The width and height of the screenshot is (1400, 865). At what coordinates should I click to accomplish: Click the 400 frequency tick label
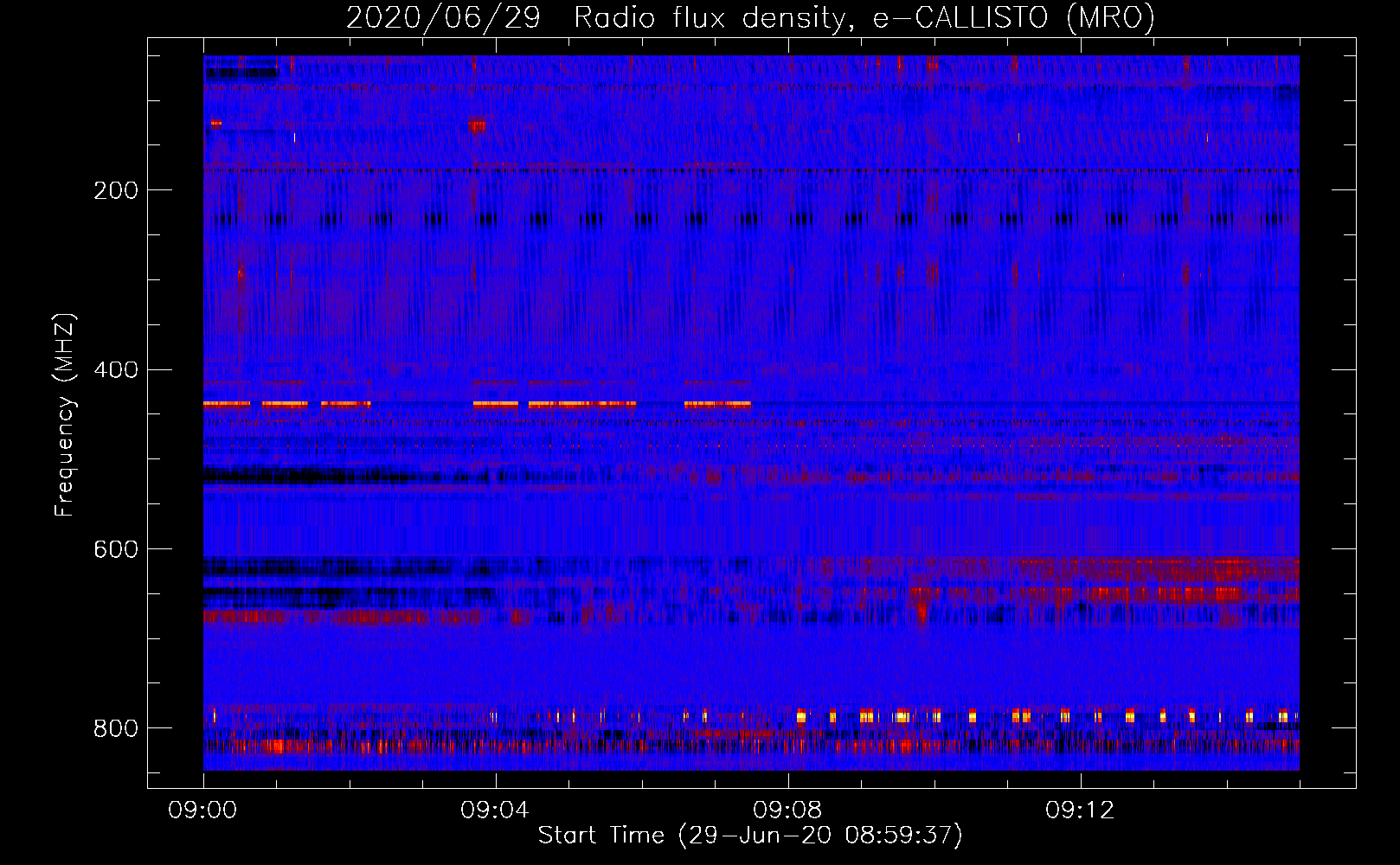[116, 370]
